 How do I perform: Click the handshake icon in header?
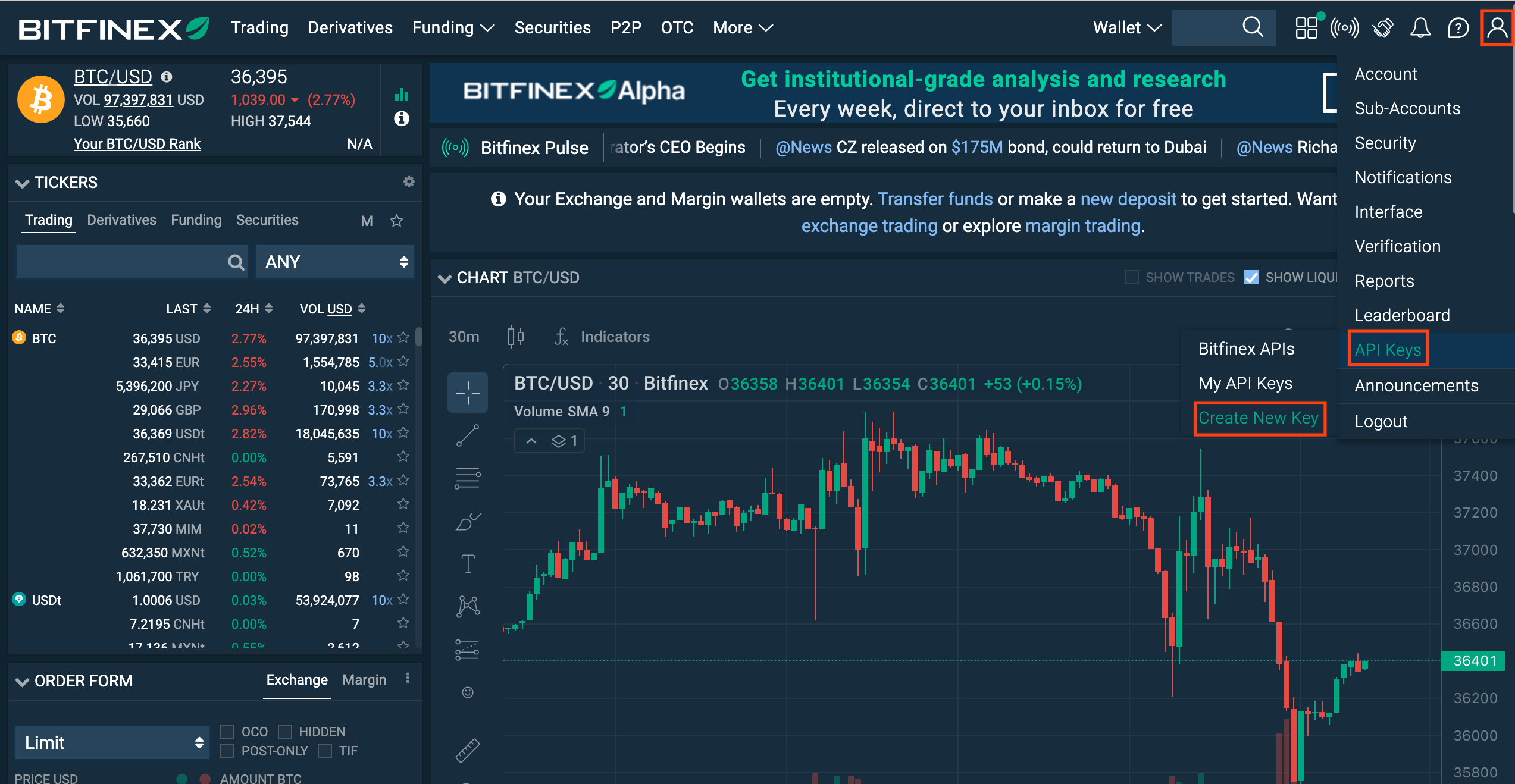pyautogui.click(x=1383, y=28)
